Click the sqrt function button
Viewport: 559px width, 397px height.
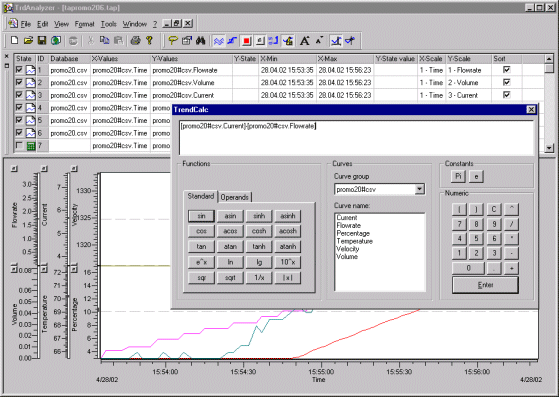230,277
